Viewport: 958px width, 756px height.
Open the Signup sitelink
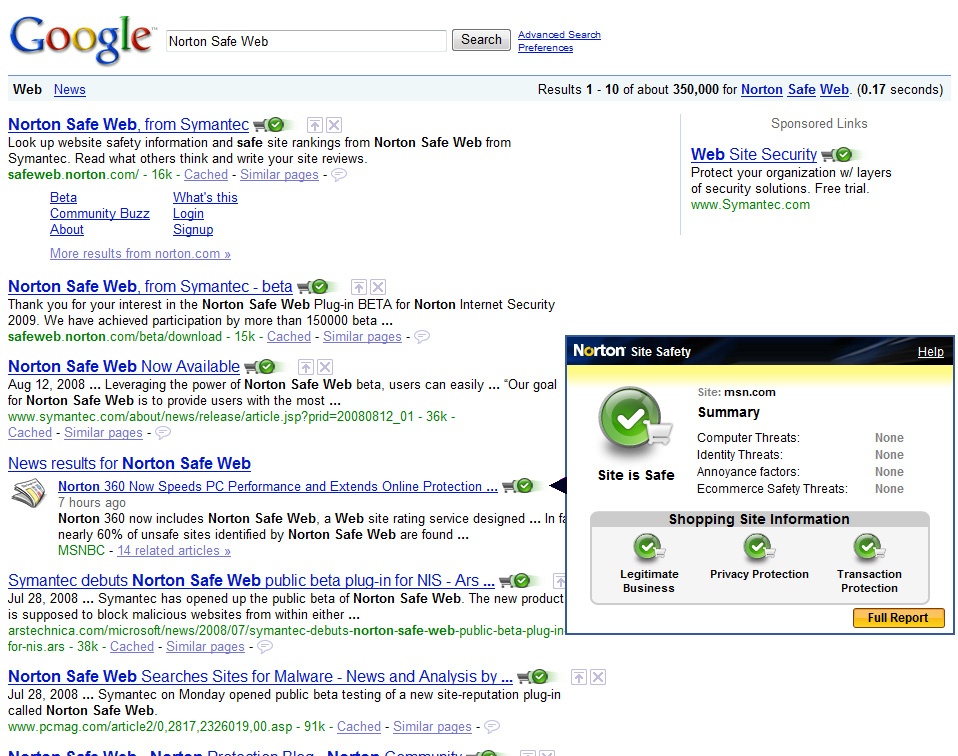193,230
